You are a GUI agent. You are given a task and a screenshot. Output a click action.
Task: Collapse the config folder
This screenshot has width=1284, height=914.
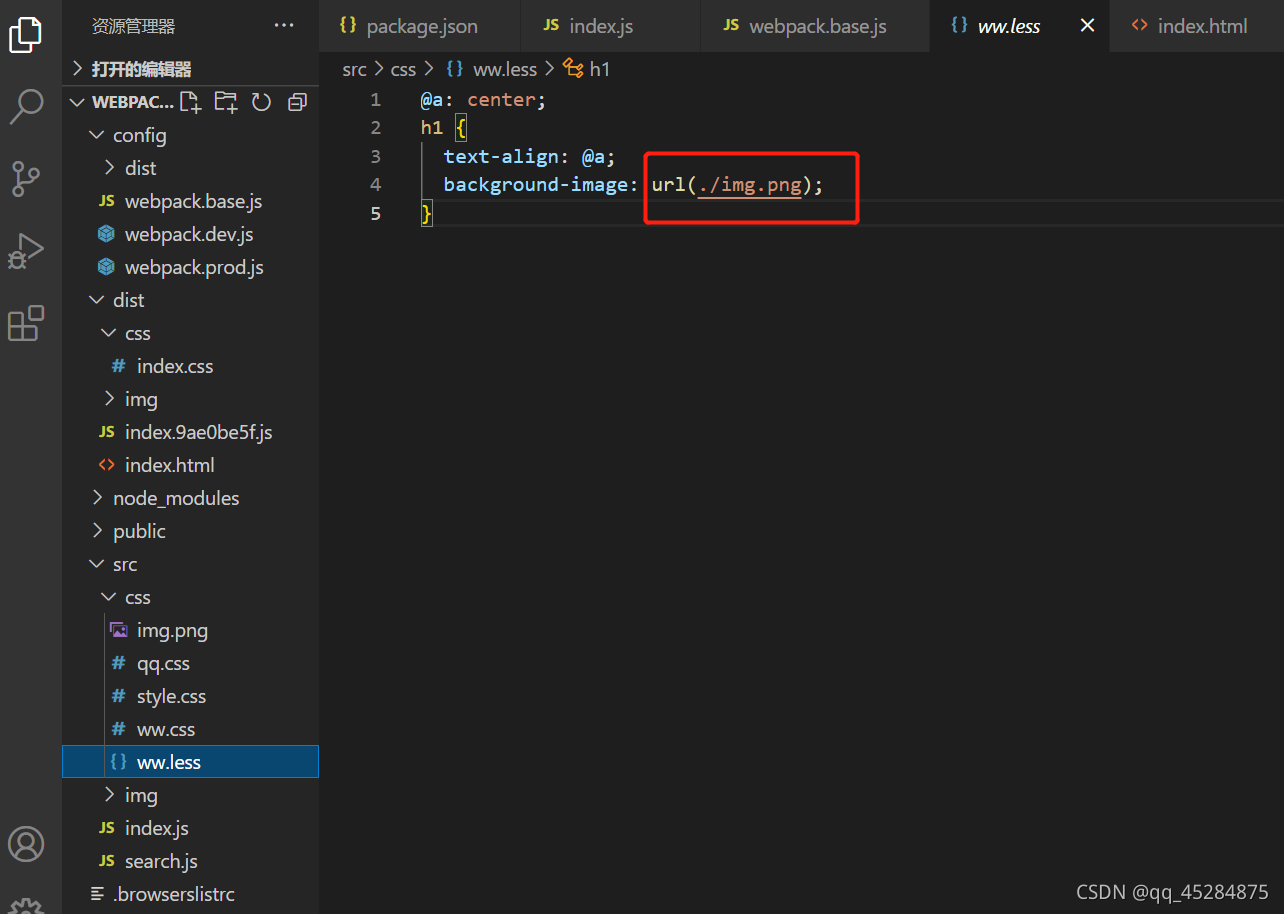coord(190,135)
